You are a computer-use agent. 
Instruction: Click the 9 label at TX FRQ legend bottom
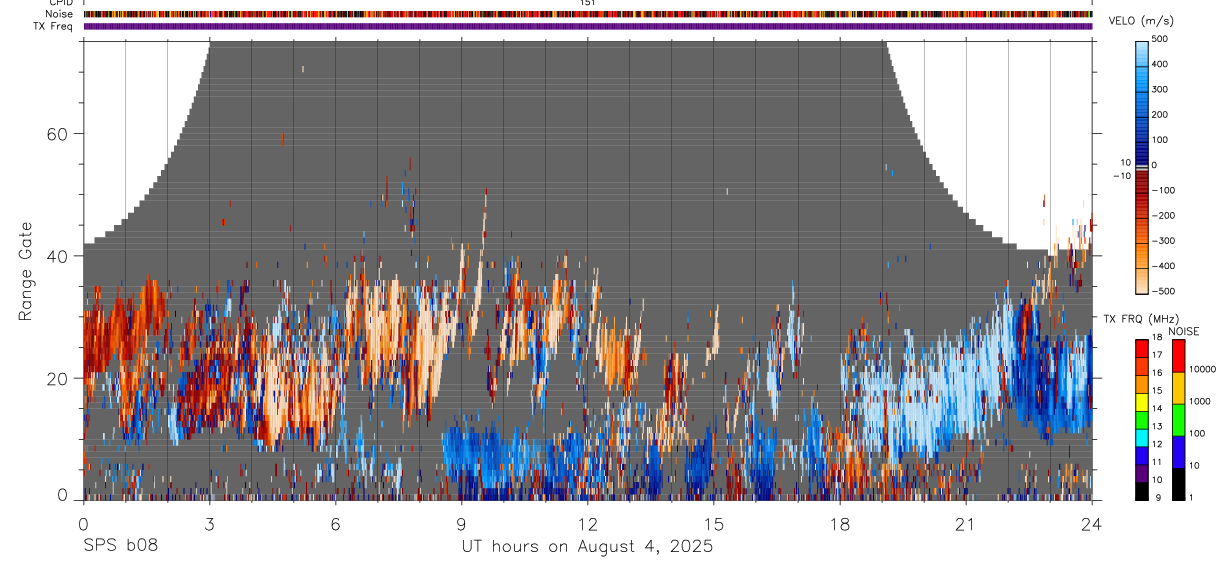pos(1157,497)
